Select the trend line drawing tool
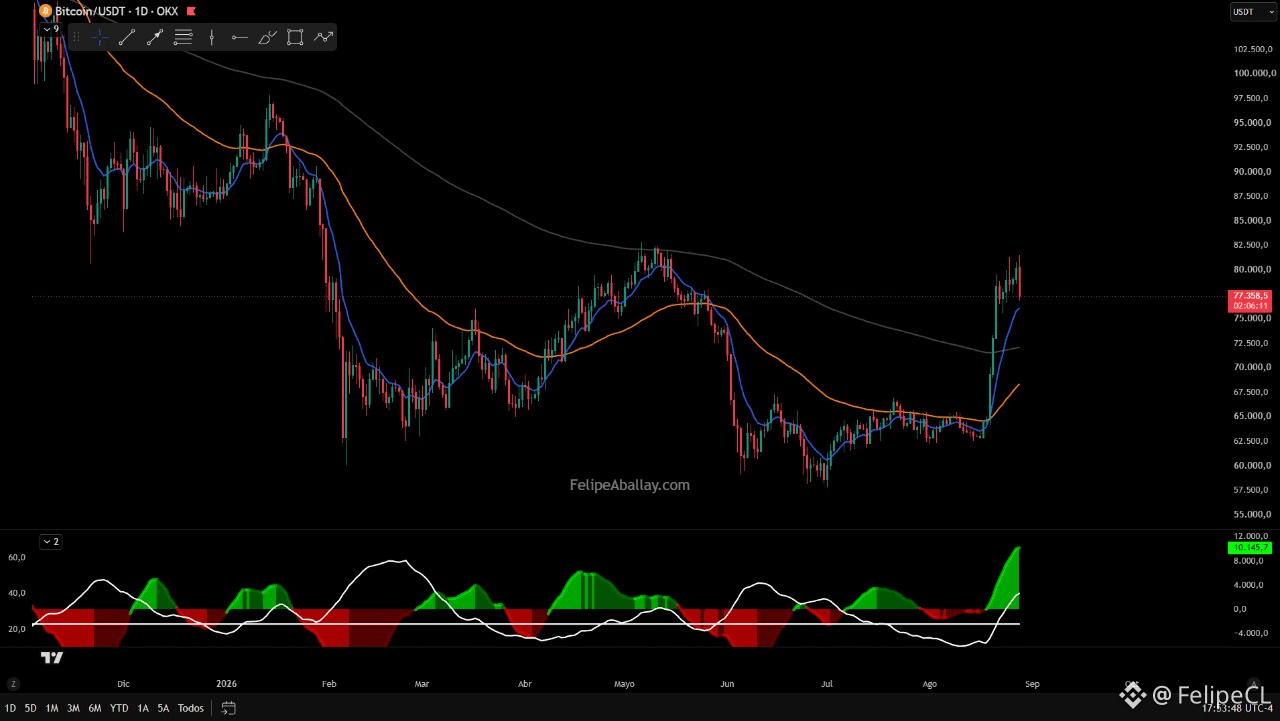The image size is (1280, 721). coord(127,37)
